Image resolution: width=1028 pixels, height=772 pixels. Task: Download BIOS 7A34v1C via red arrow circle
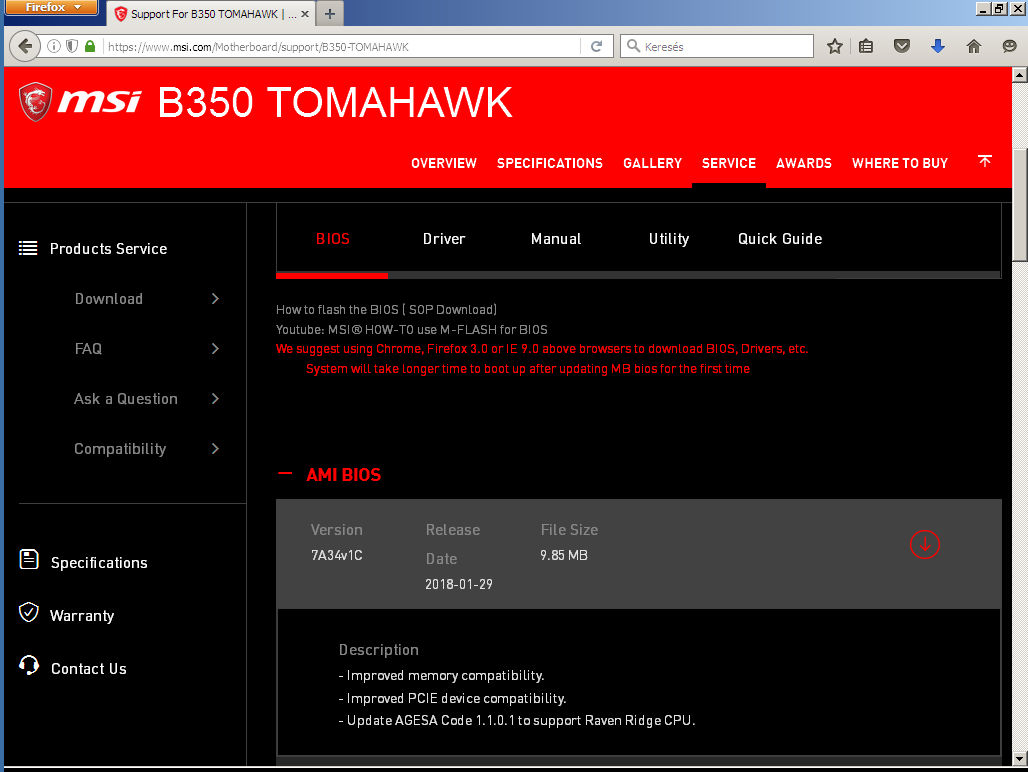[x=924, y=545]
